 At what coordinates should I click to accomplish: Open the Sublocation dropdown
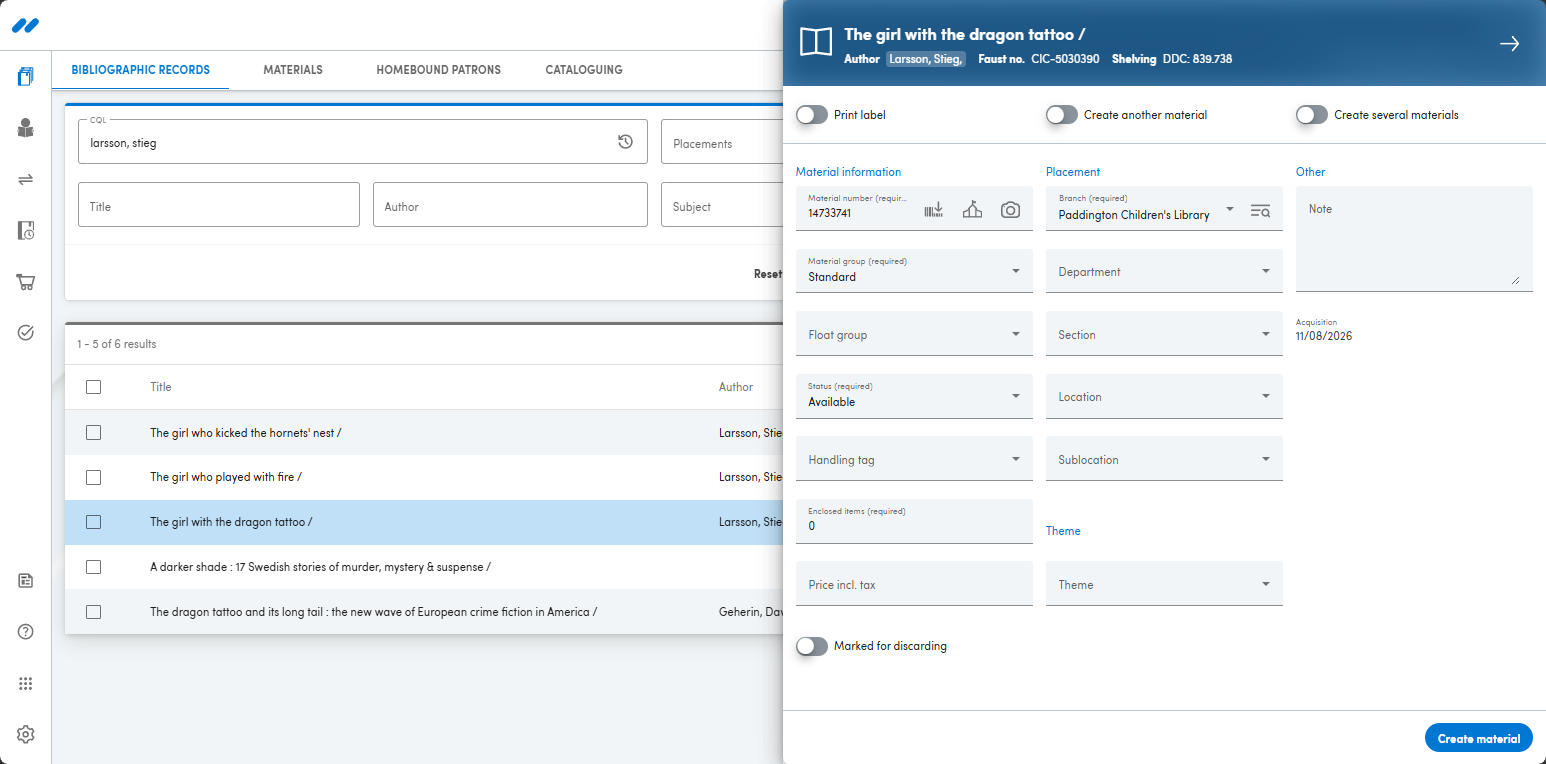pos(1164,459)
